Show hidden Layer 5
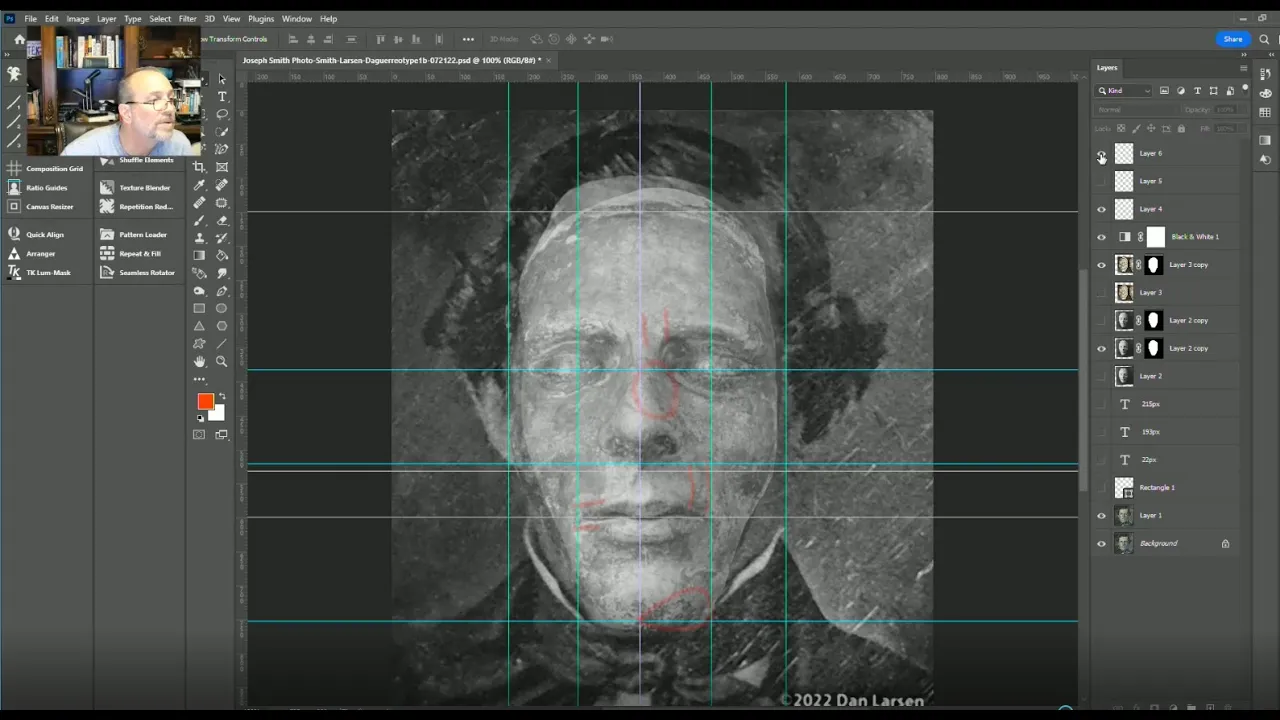 pos(1101,181)
